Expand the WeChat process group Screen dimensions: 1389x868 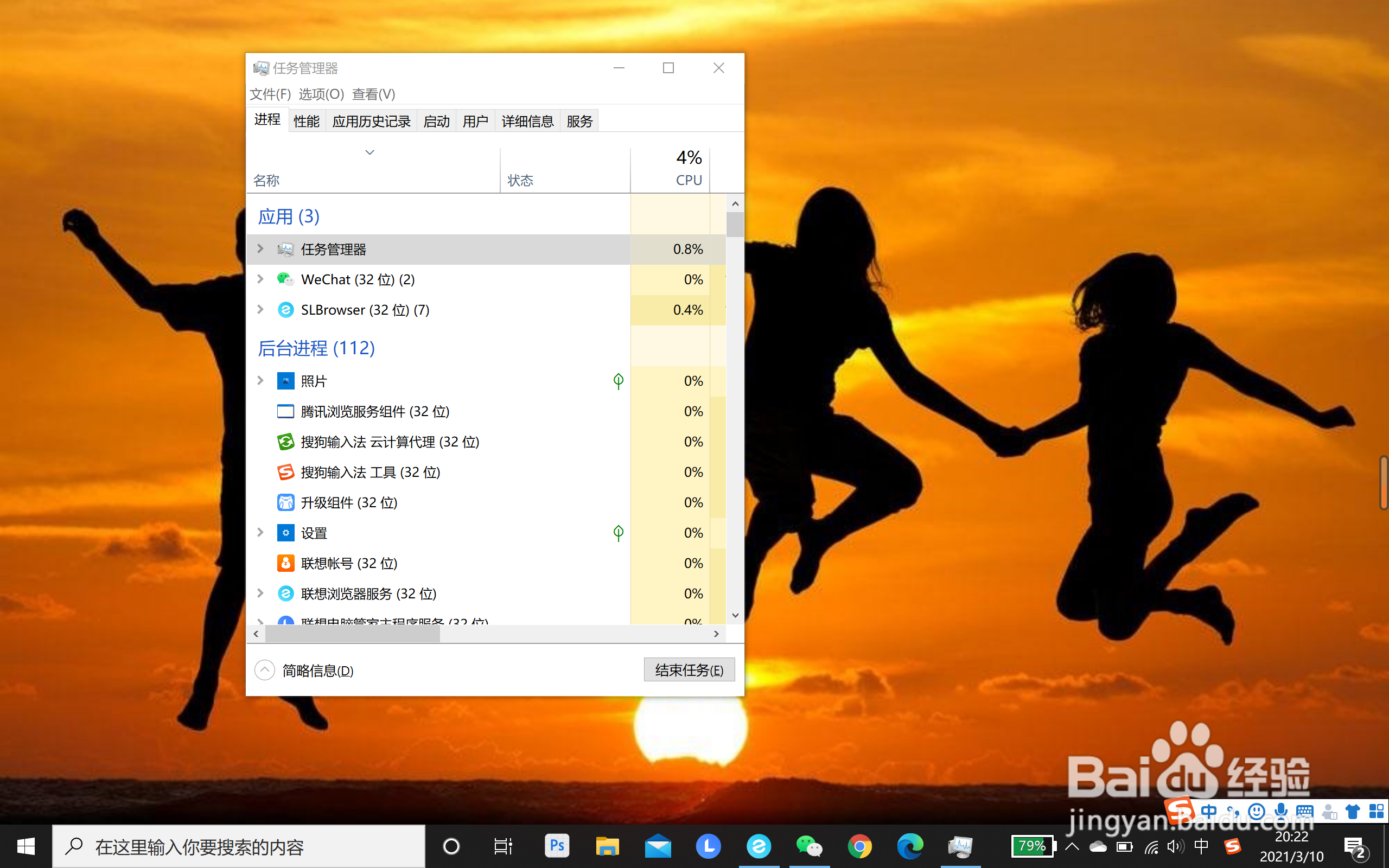pyautogui.click(x=260, y=279)
